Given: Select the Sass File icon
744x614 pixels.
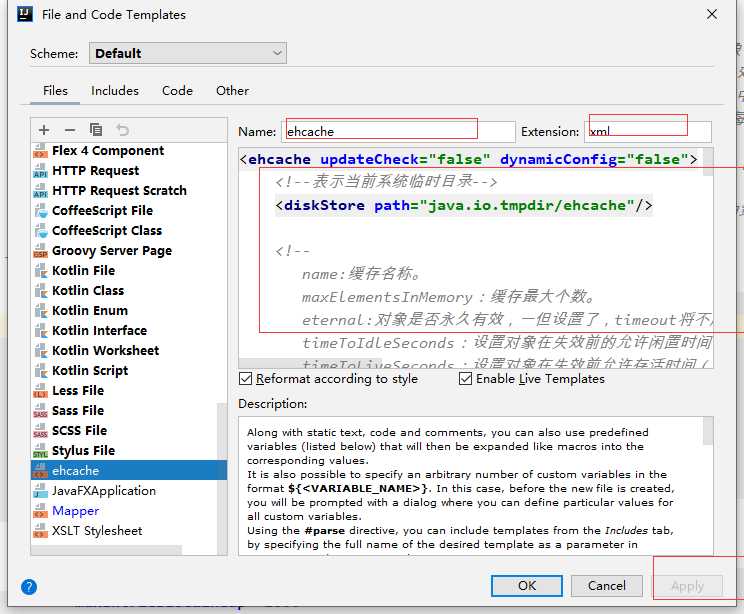Looking at the screenshot, I should (41, 410).
